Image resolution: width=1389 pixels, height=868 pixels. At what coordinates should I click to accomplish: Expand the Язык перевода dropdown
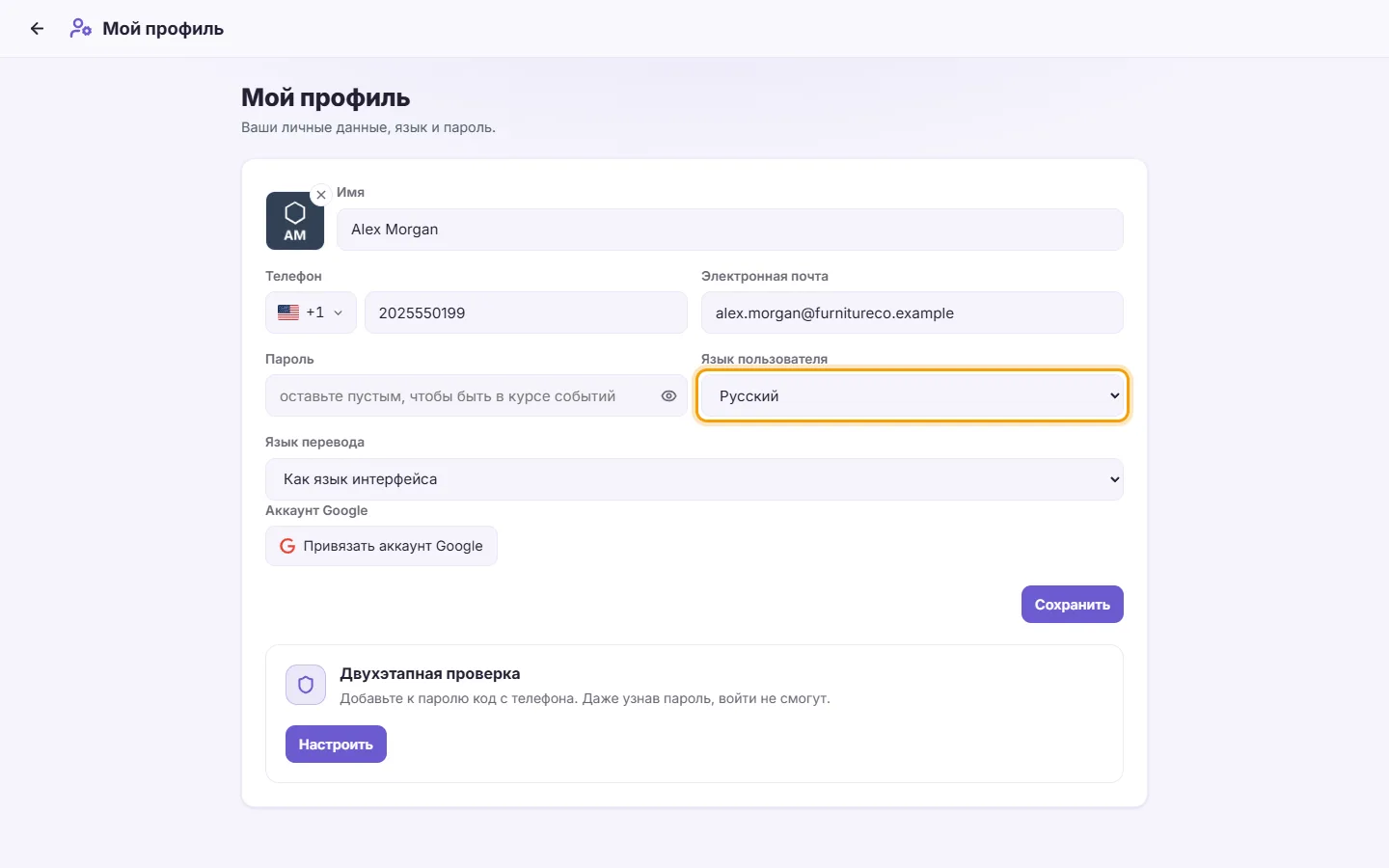pos(694,479)
